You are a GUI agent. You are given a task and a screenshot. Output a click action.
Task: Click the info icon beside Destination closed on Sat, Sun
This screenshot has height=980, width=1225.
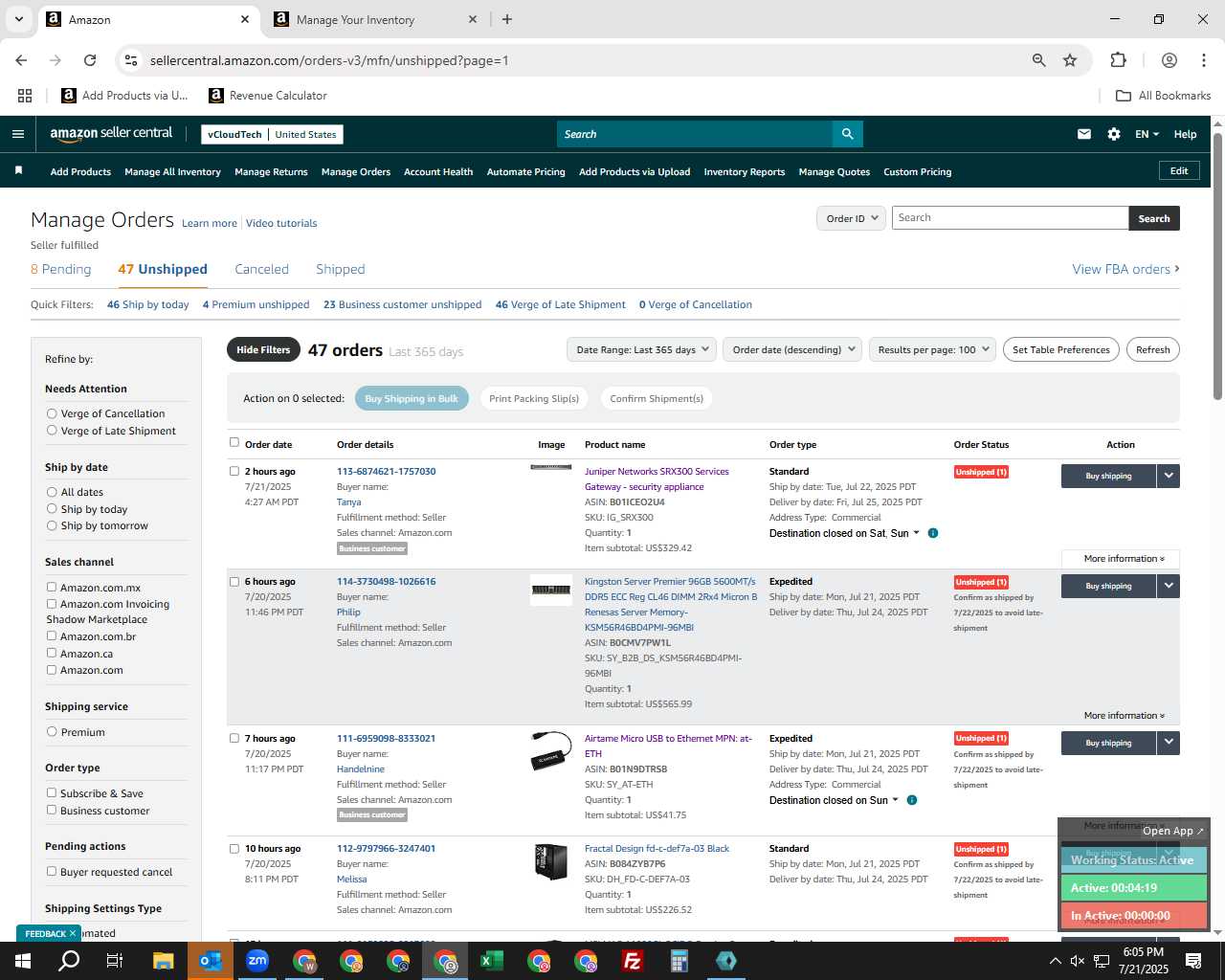(x=933, y=533)
